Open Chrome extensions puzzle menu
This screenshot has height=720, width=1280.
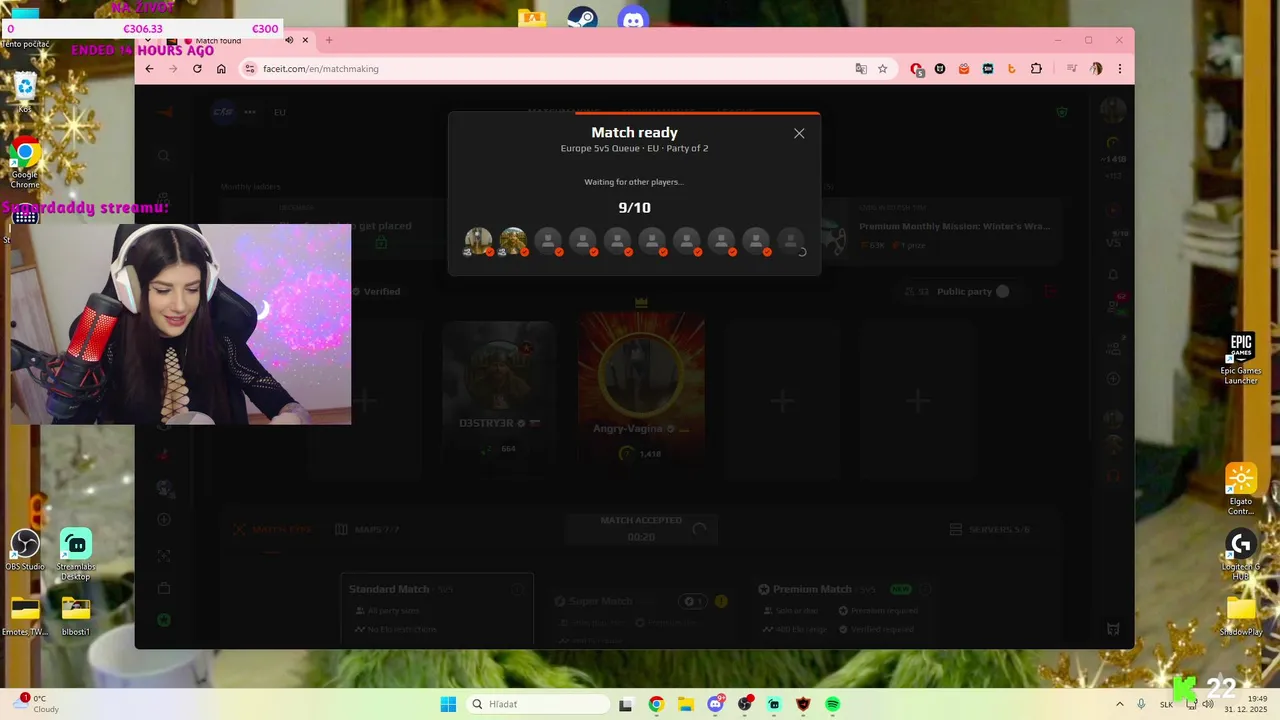point(1036,69)
